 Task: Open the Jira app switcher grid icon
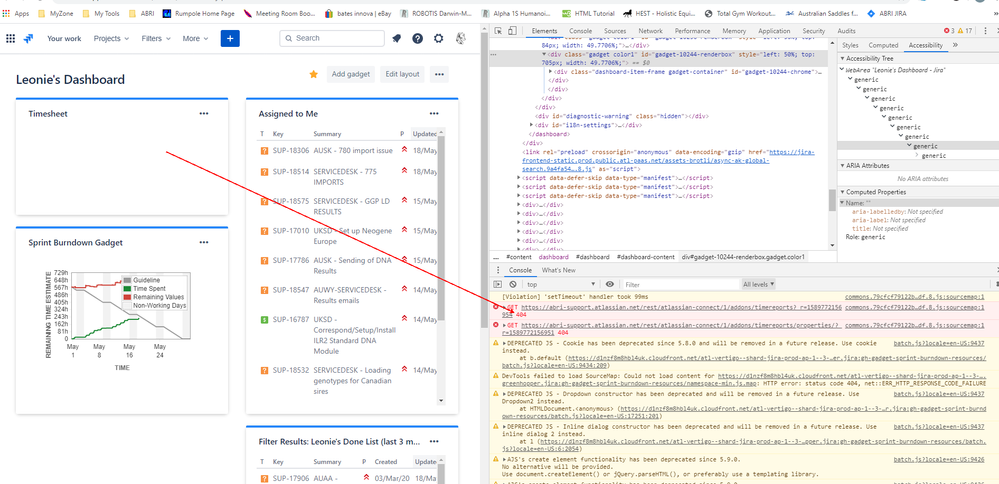tap(10, 38)
